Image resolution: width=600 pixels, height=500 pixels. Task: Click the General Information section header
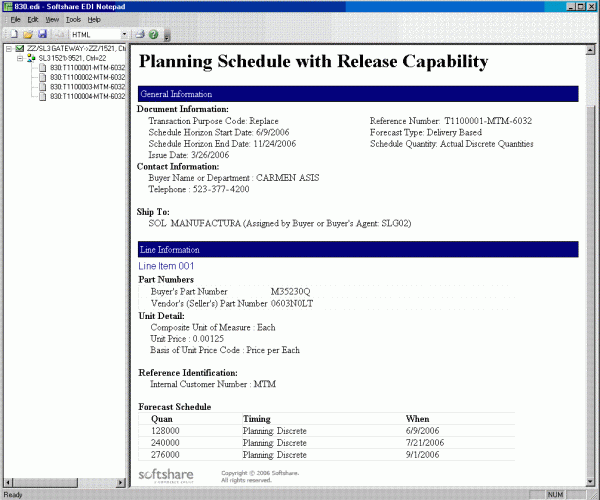click(358, 94)
